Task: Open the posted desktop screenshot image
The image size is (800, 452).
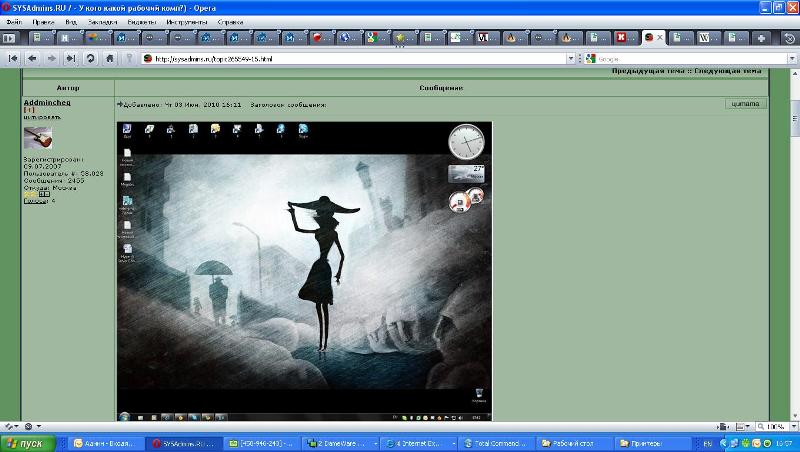Action: tap(304, 271)
